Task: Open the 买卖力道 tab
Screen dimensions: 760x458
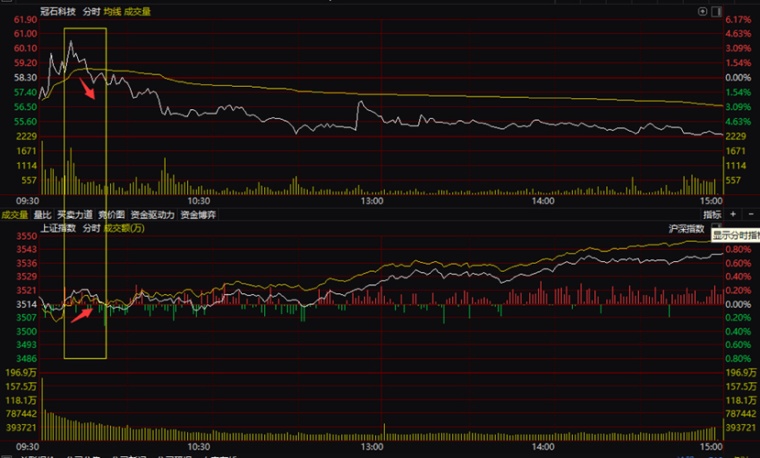Action: (x=75, y=215)
